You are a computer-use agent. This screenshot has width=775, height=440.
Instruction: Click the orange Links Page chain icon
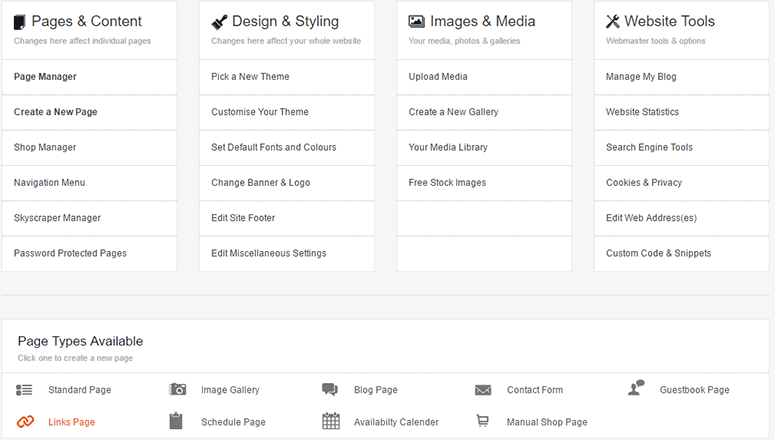(25, 422)
